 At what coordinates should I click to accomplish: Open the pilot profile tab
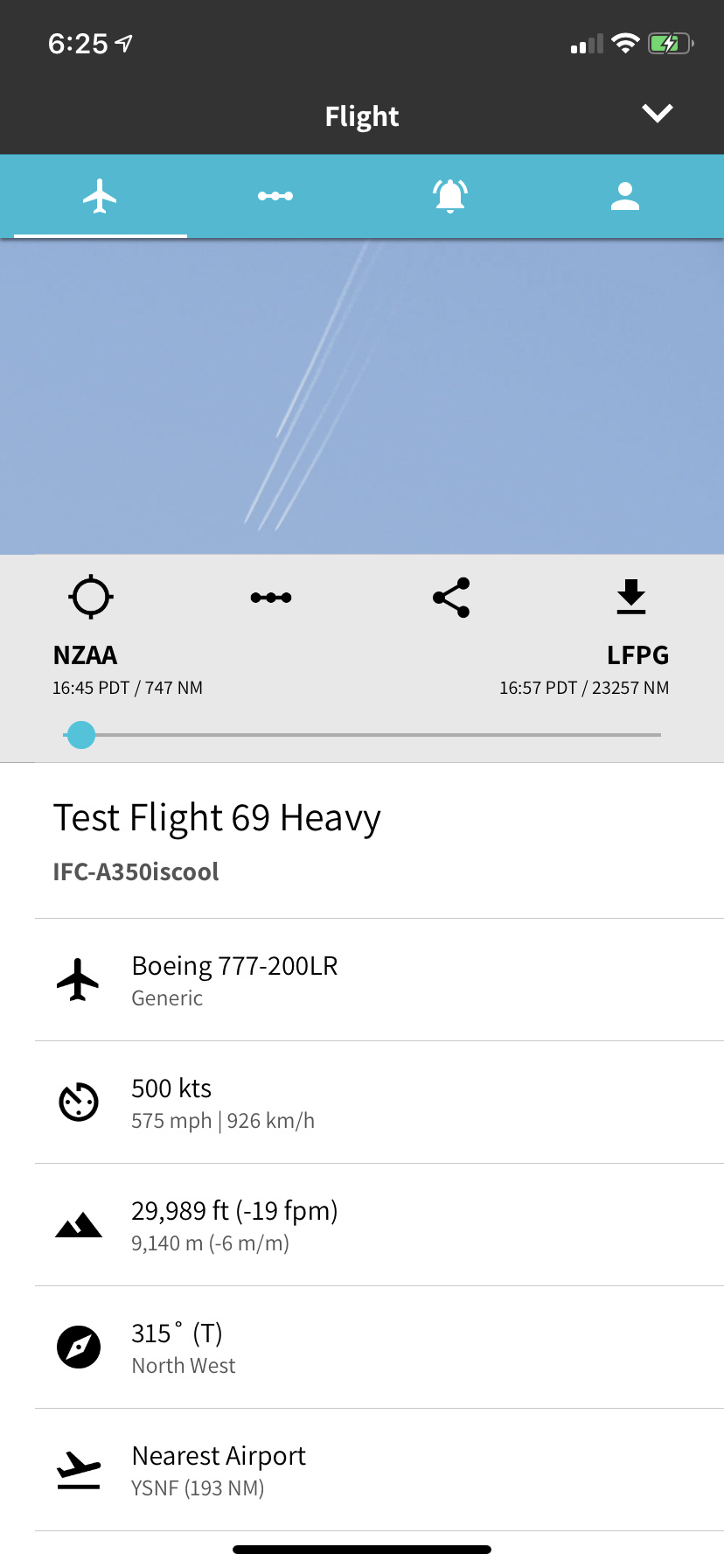(625, 196)
